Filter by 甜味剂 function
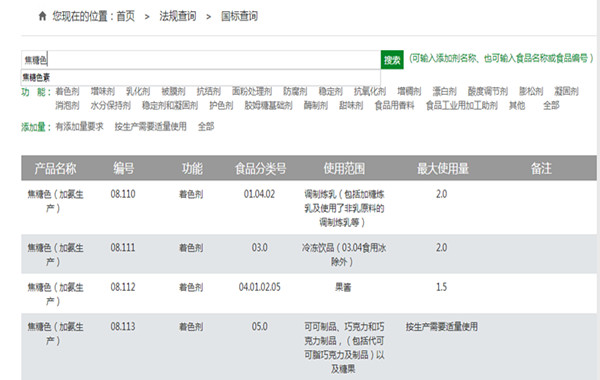The width and height of the screenshot is (600, 380). point(351,105)
